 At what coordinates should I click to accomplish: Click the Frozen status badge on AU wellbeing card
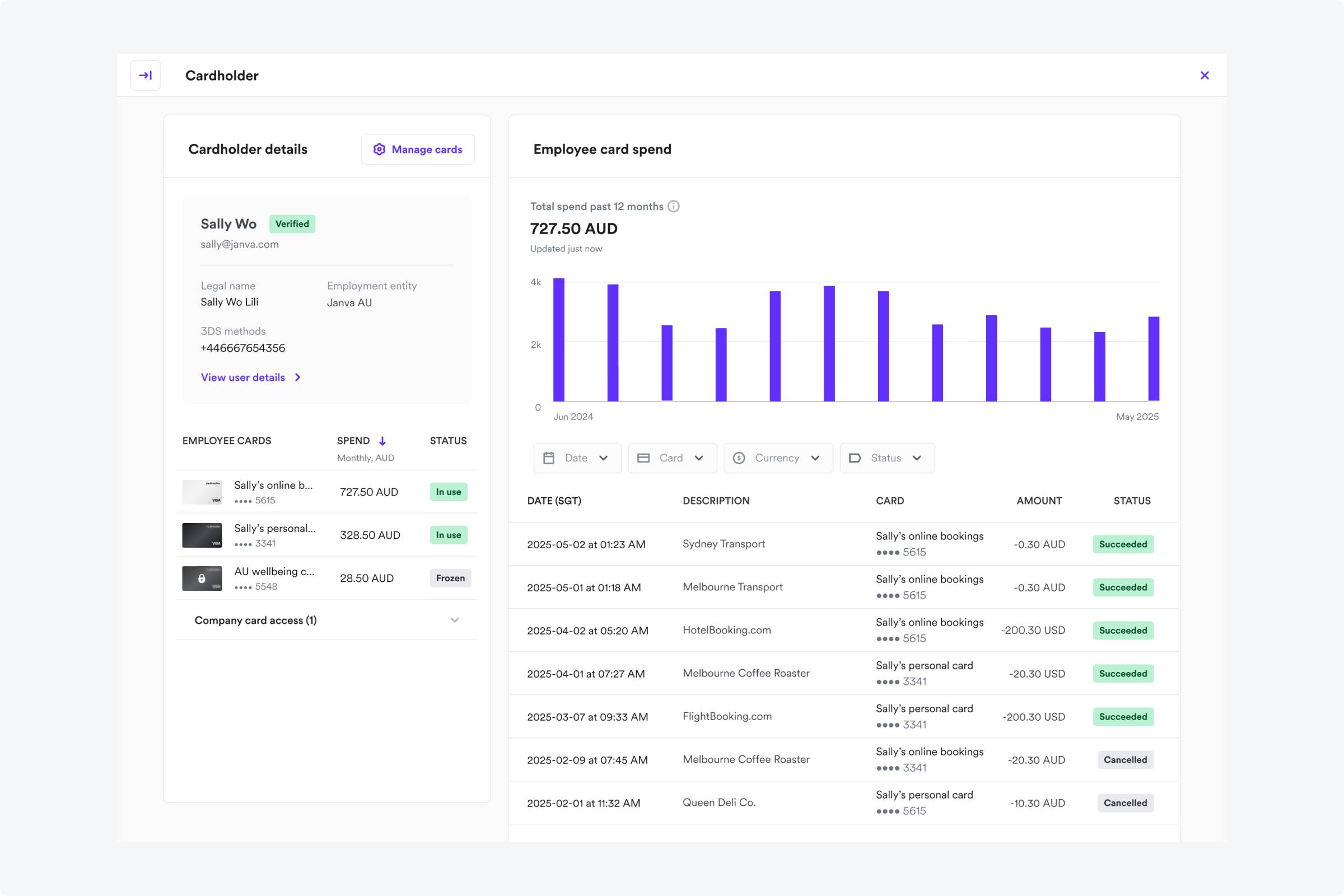point(450,578)
